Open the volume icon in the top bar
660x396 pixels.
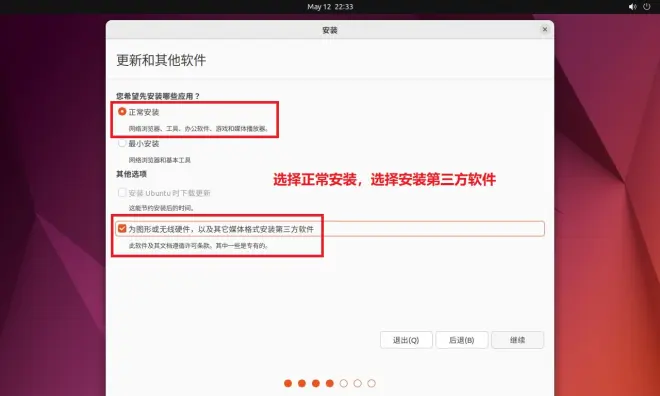click(632, 7)
